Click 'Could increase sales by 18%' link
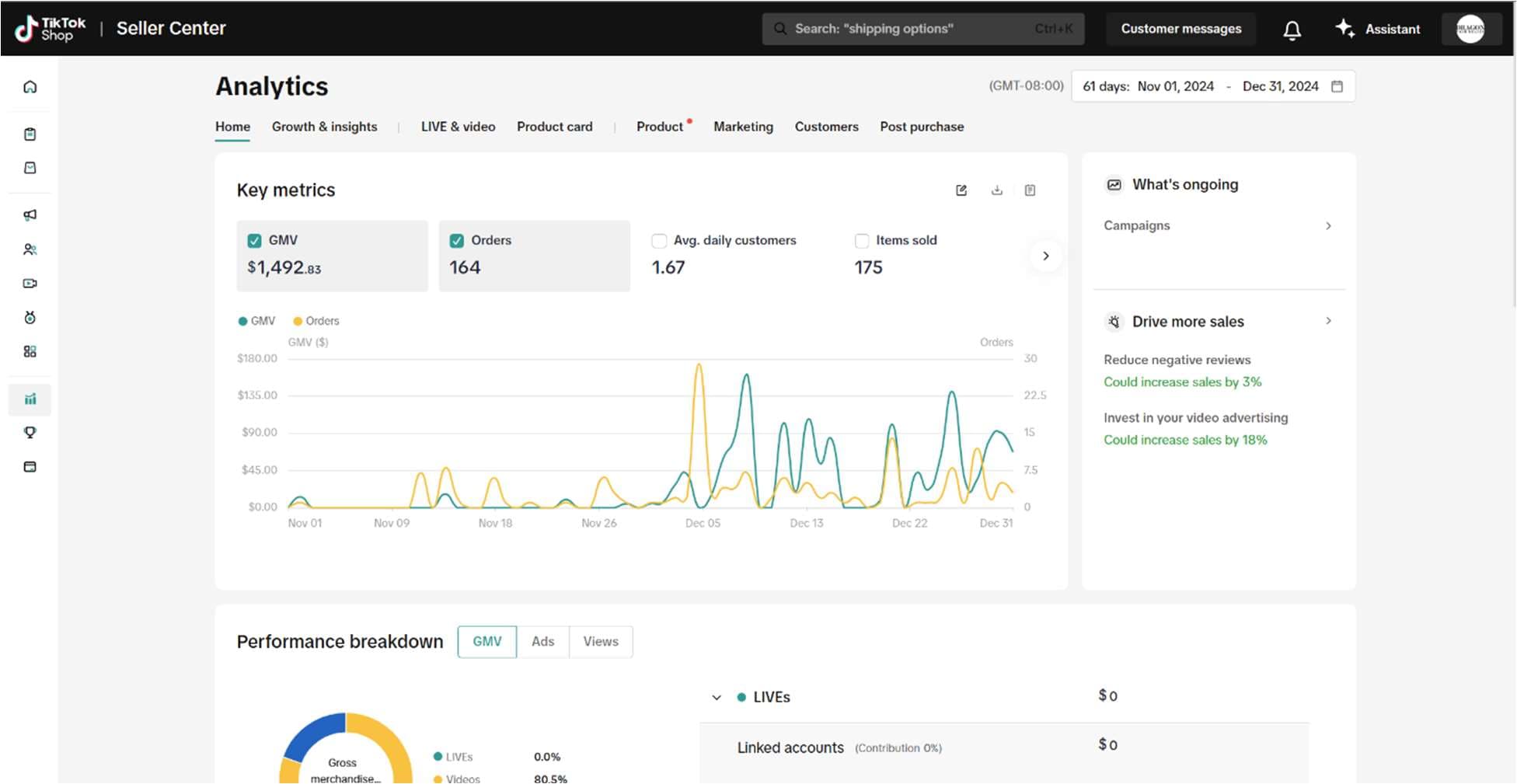 1185,440
